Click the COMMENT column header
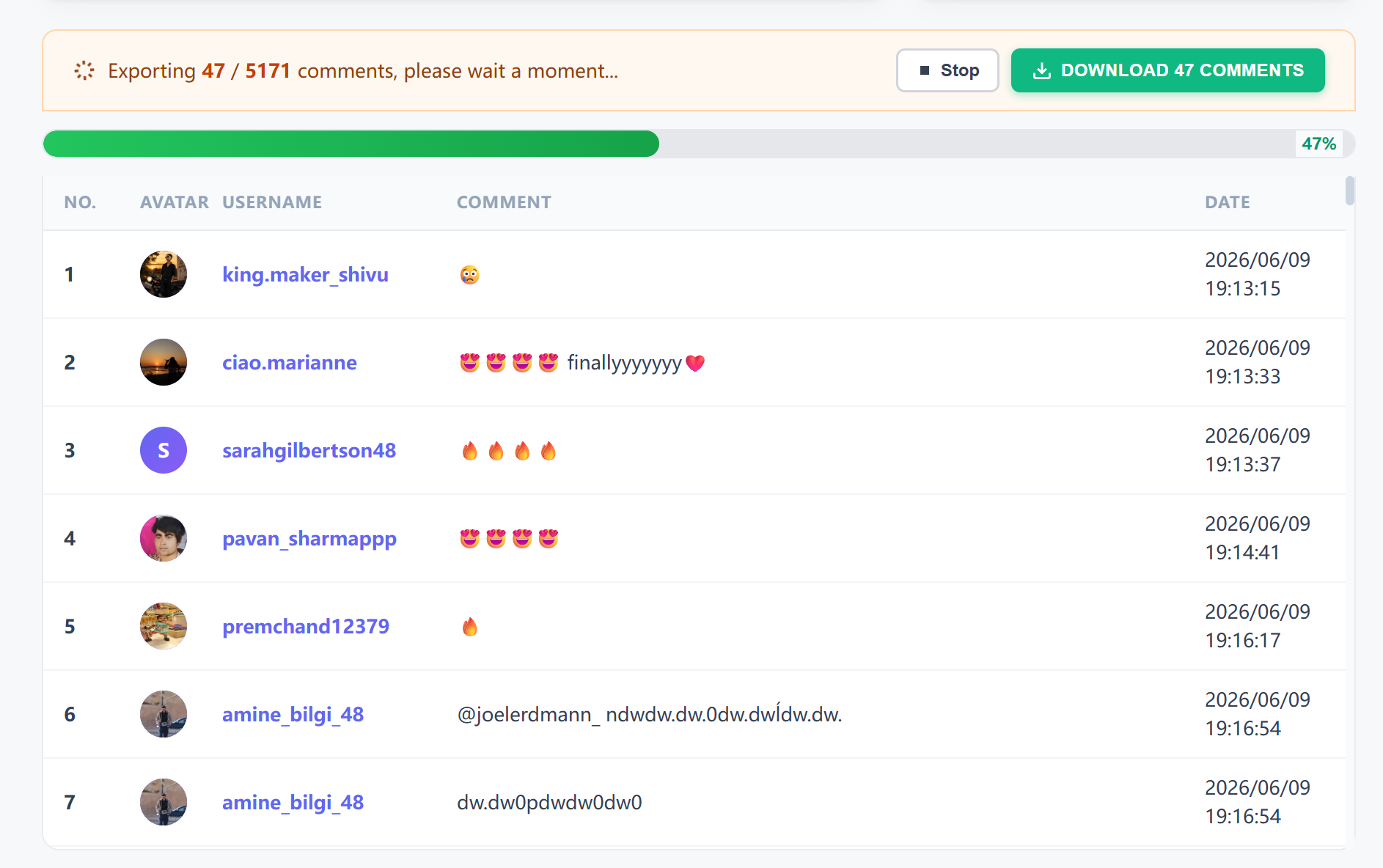1383x868 pixels. [x=504, y=202]
